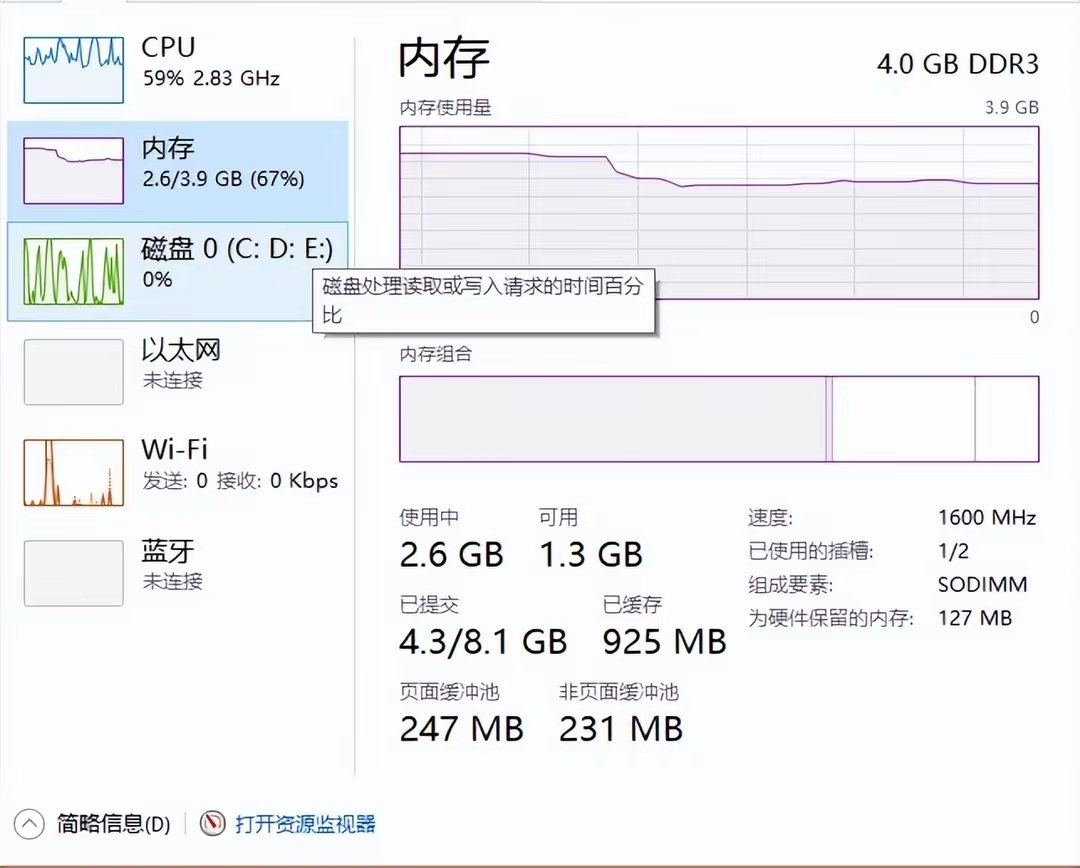1080x868 pixels.
Task: Collapse details with the 简略信息 chevron
Action: pyautogui.click(x=30, y=824)
